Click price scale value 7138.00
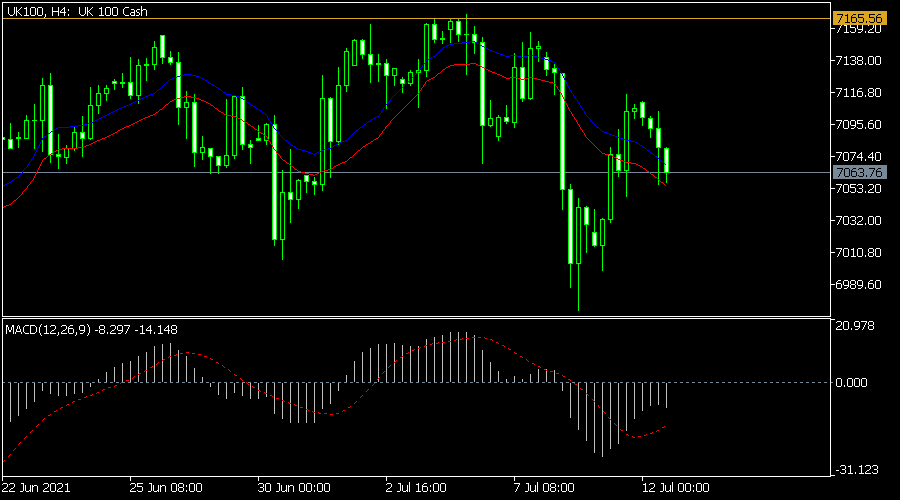900x500 pixels. (859, 60)
